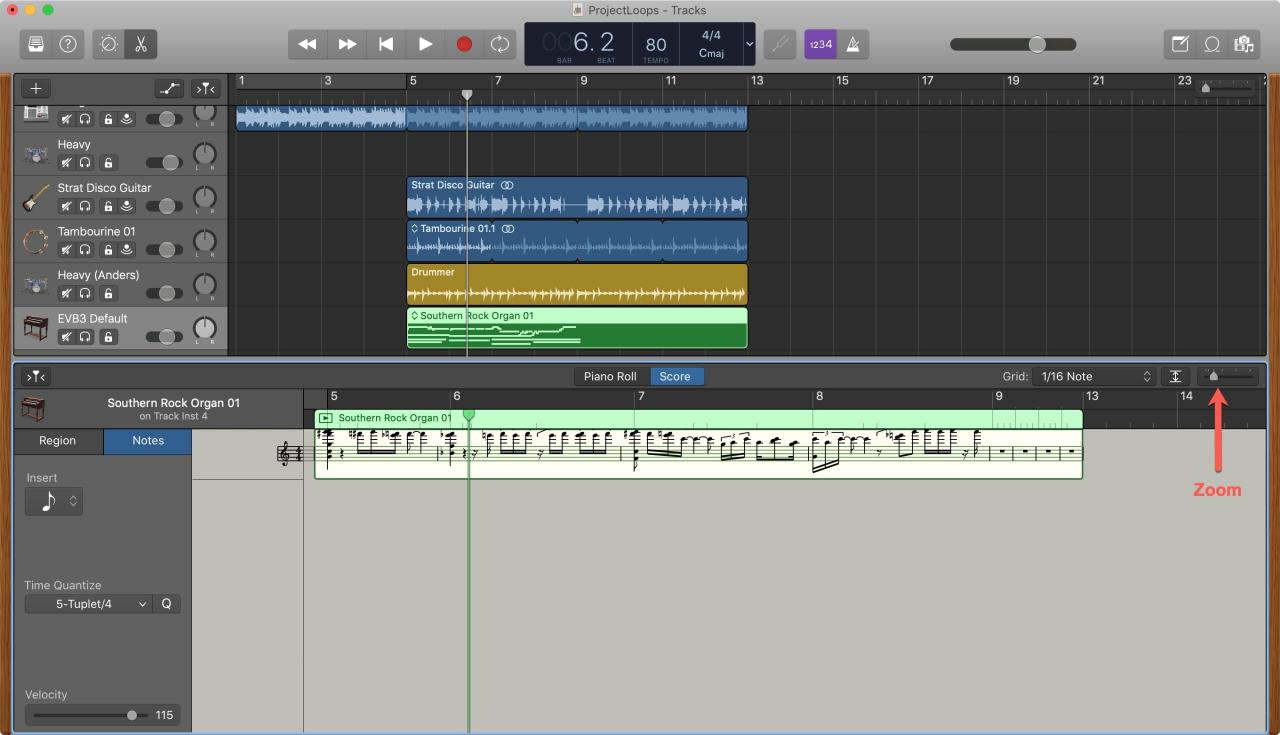Add a new track with plus button
1280x735 pixels.
[x=36, y=89]
